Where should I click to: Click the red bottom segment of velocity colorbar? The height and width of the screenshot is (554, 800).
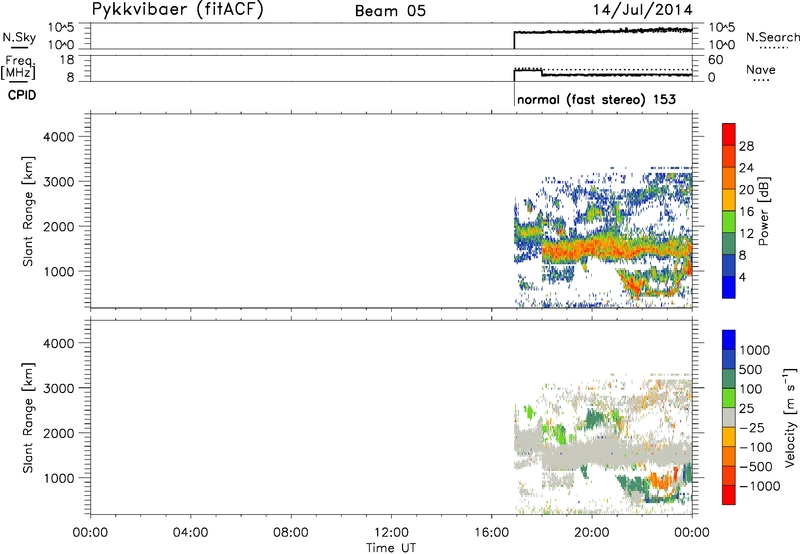729,495
